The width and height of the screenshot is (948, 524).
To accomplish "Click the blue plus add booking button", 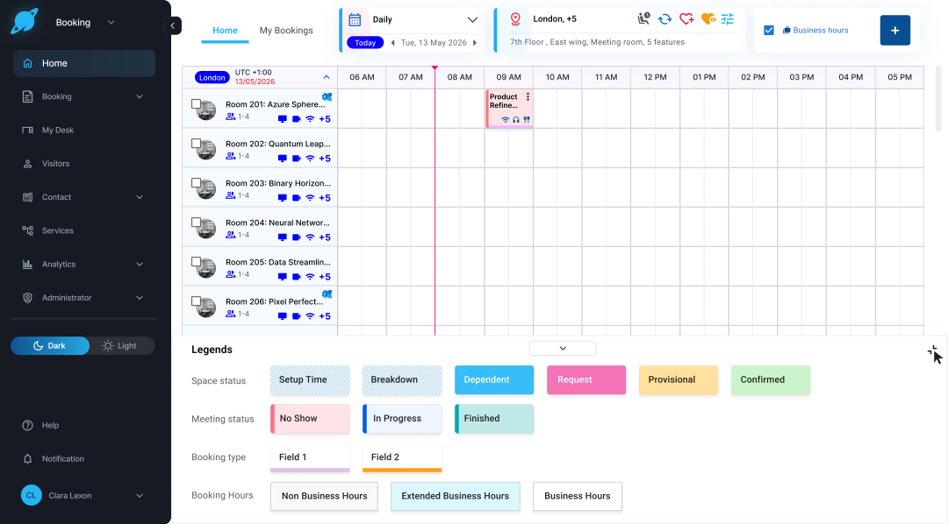I will pyautogui.click(x=895, y=30).
